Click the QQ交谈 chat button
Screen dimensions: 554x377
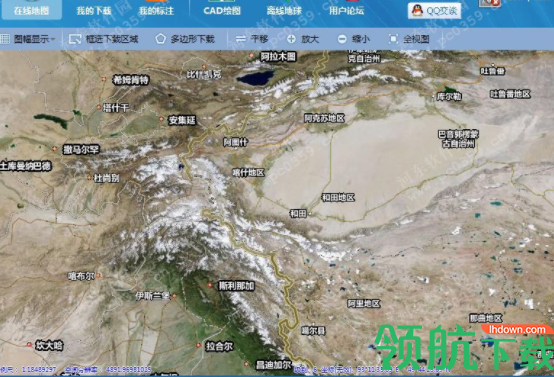[434, 11]
